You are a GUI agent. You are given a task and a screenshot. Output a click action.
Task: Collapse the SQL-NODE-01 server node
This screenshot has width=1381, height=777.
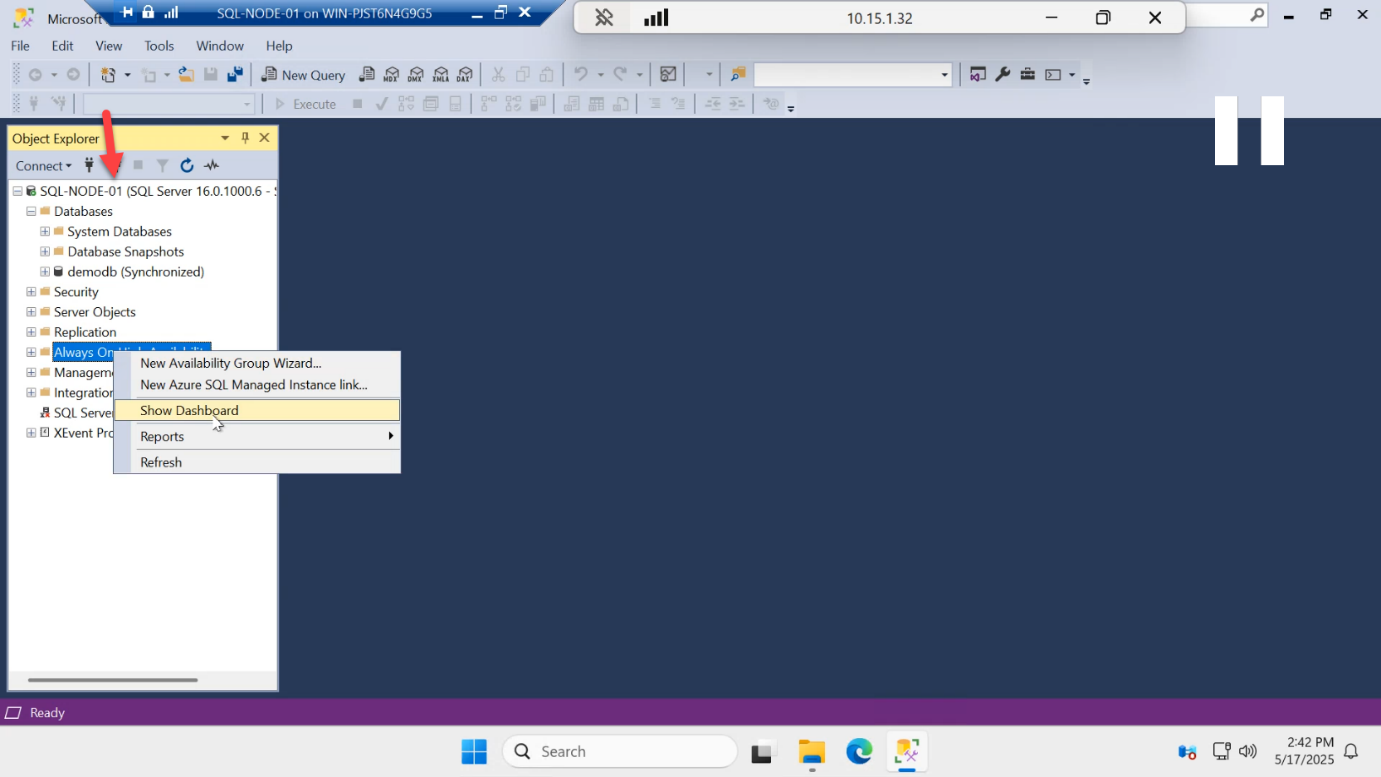click(17, 191)
